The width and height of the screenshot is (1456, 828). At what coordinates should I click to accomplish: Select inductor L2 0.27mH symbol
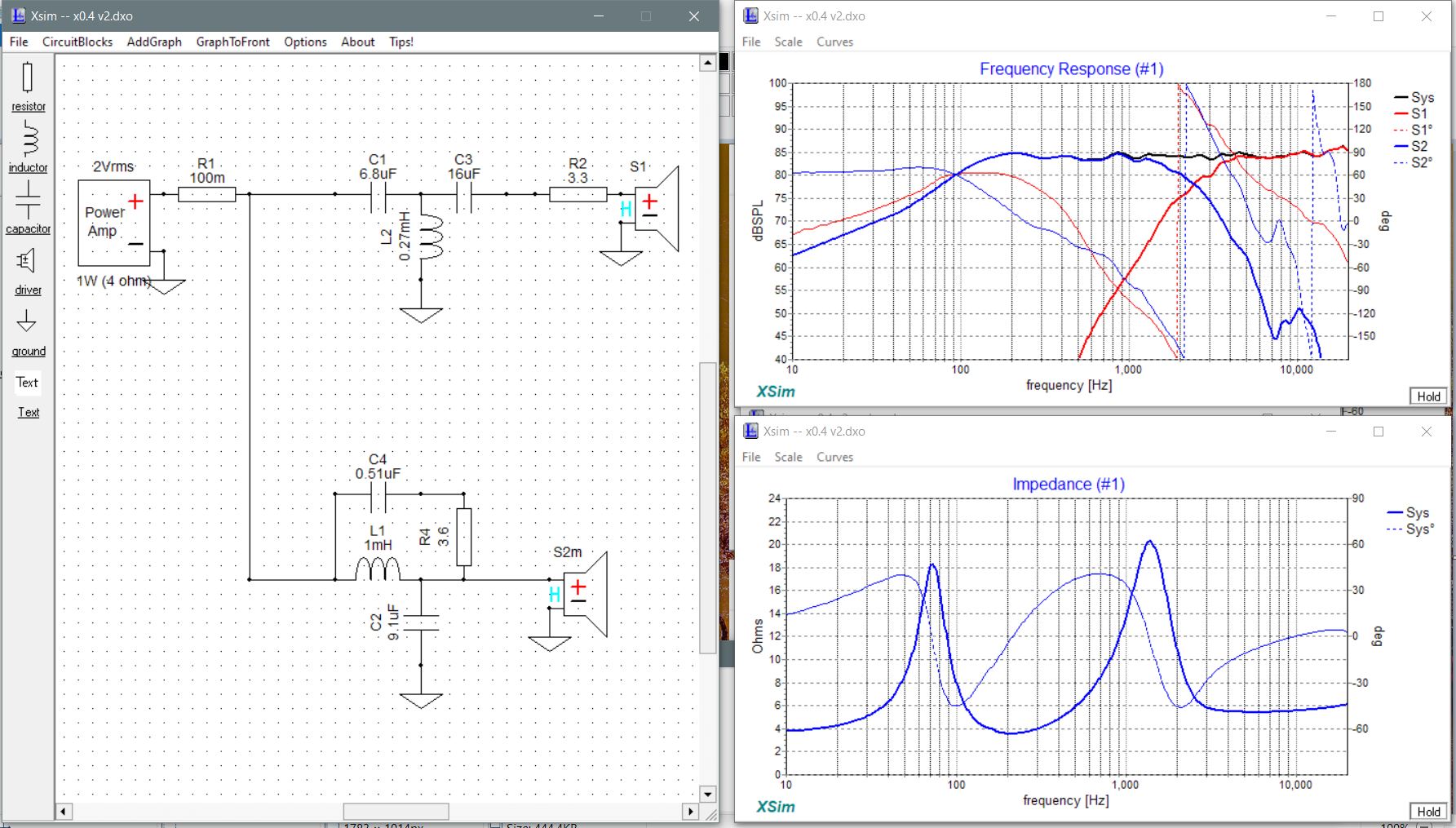click(x=431, y=237)
